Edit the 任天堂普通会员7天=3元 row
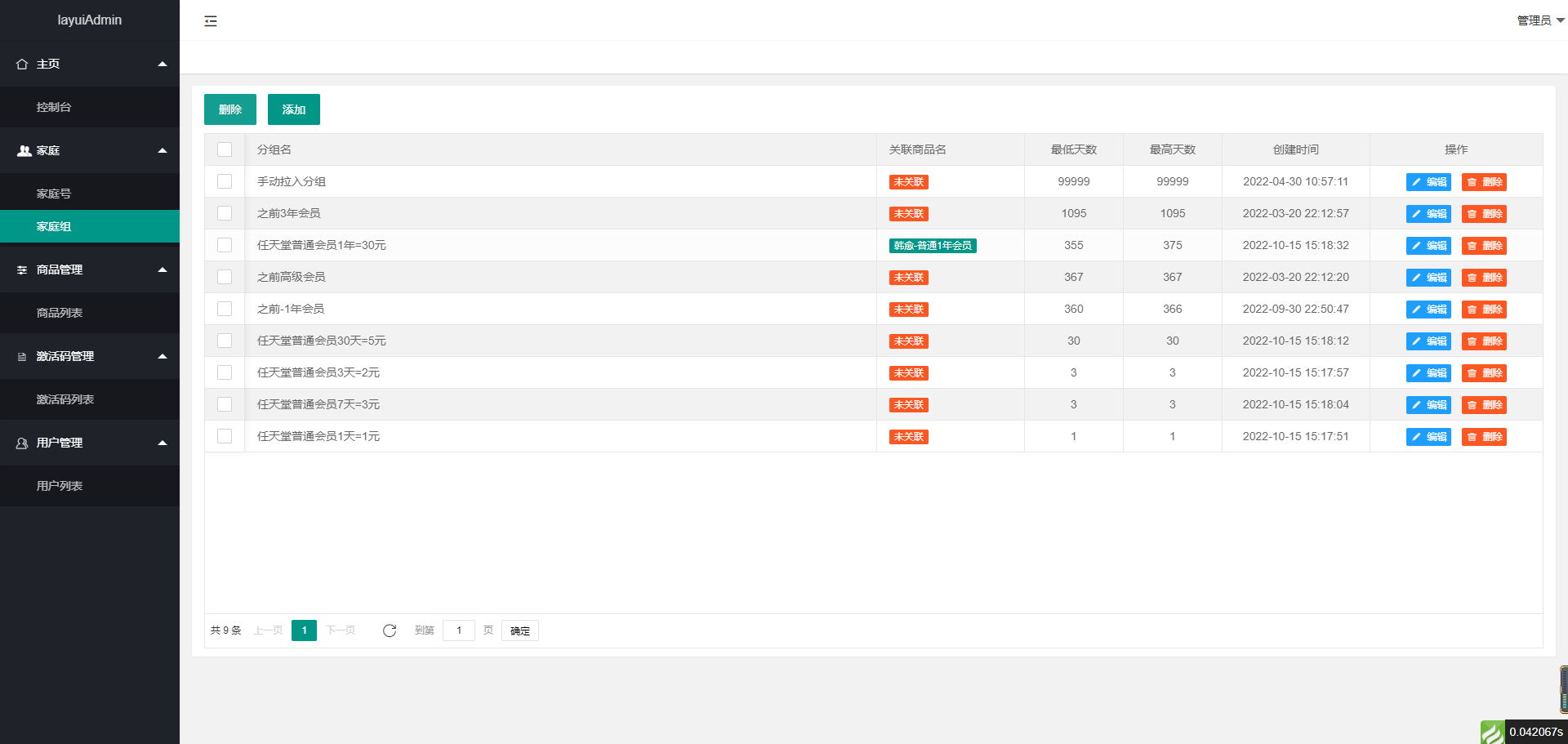 coord(1428,405)
